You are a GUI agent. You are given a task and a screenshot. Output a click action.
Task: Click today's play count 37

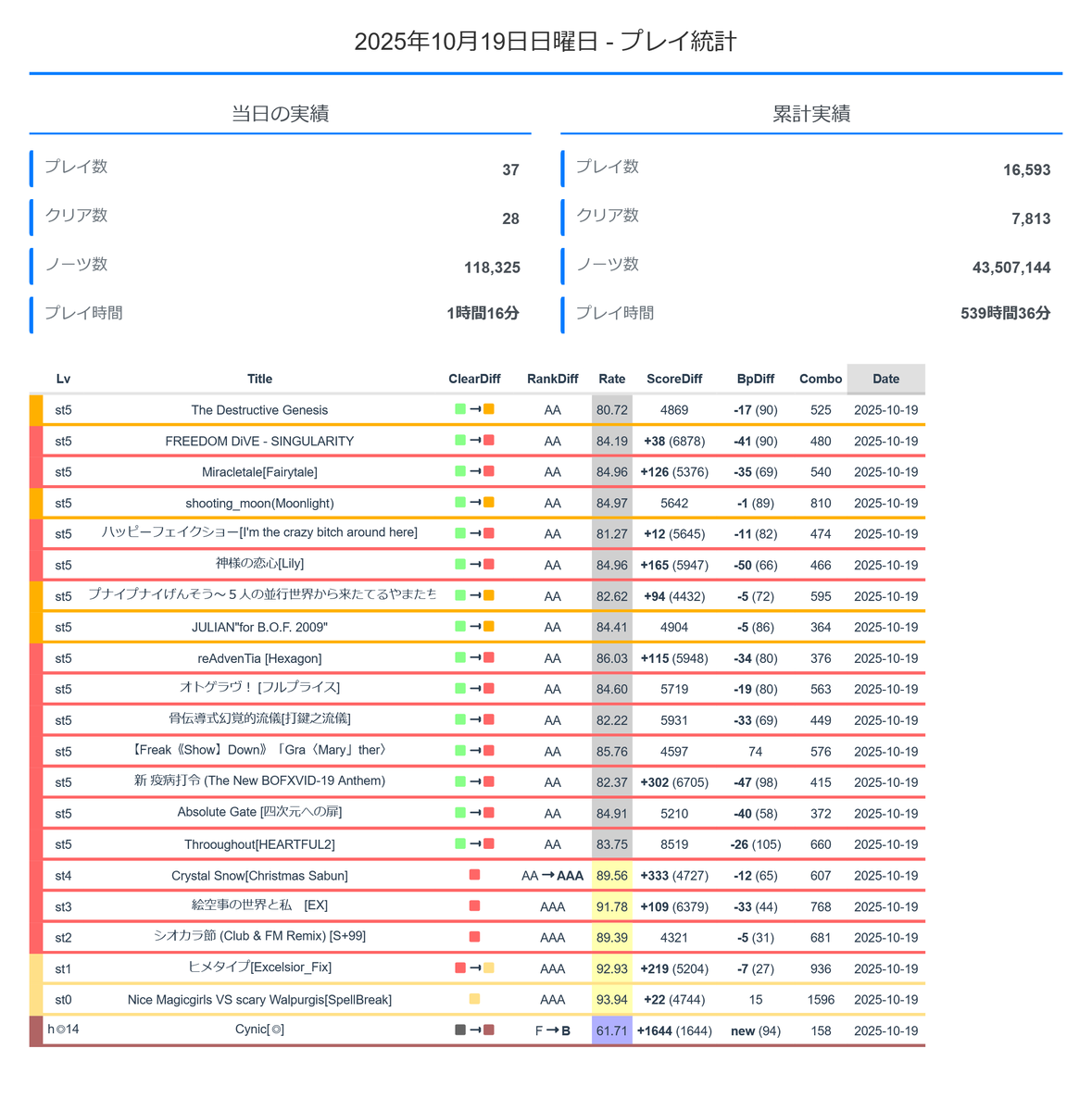coord(510,170)
